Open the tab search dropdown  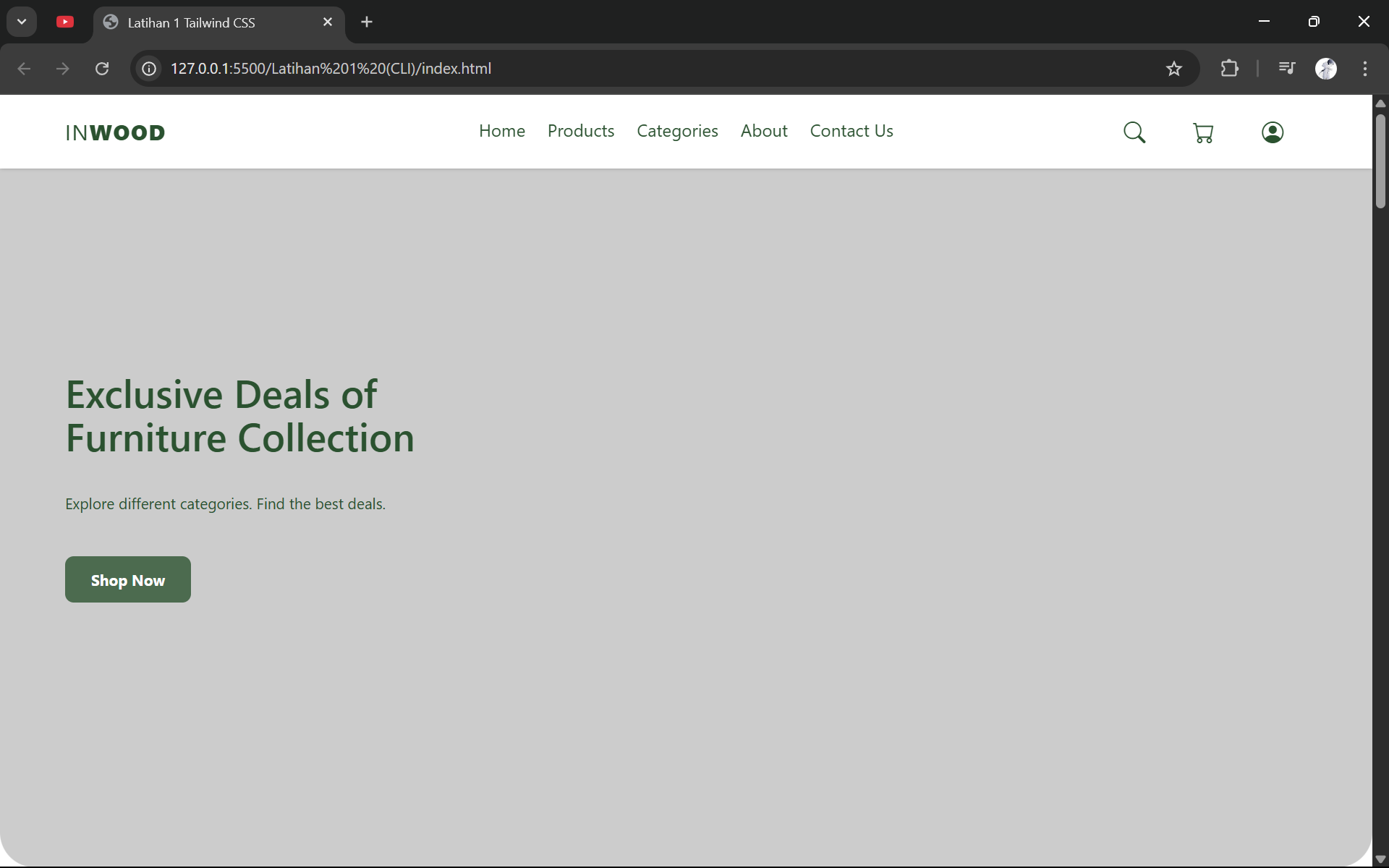tap(21, 22)
